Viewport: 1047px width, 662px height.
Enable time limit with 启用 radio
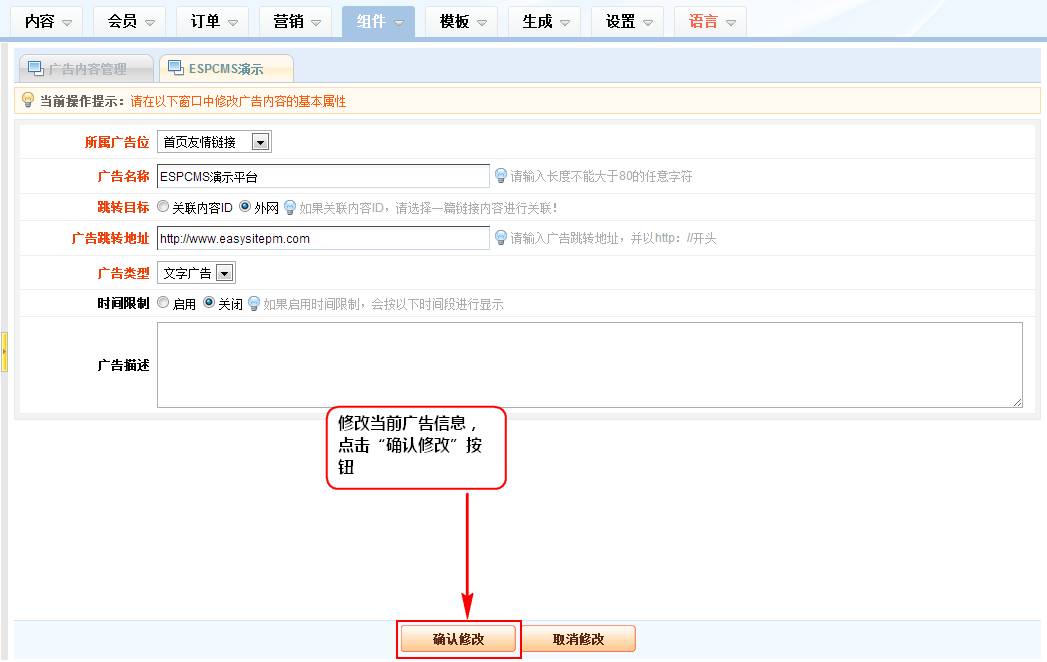[x=164, y=303]
